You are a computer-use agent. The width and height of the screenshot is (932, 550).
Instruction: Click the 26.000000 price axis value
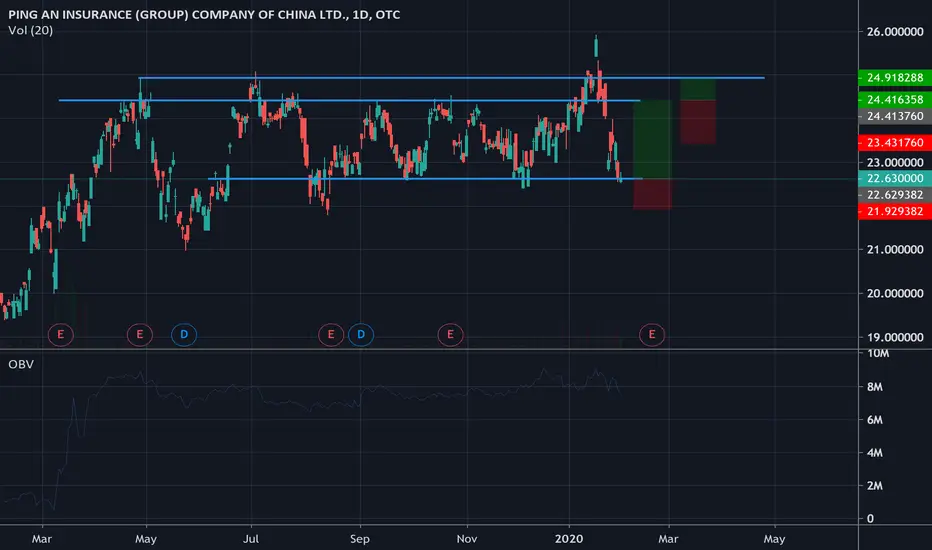tap(895, 32)
